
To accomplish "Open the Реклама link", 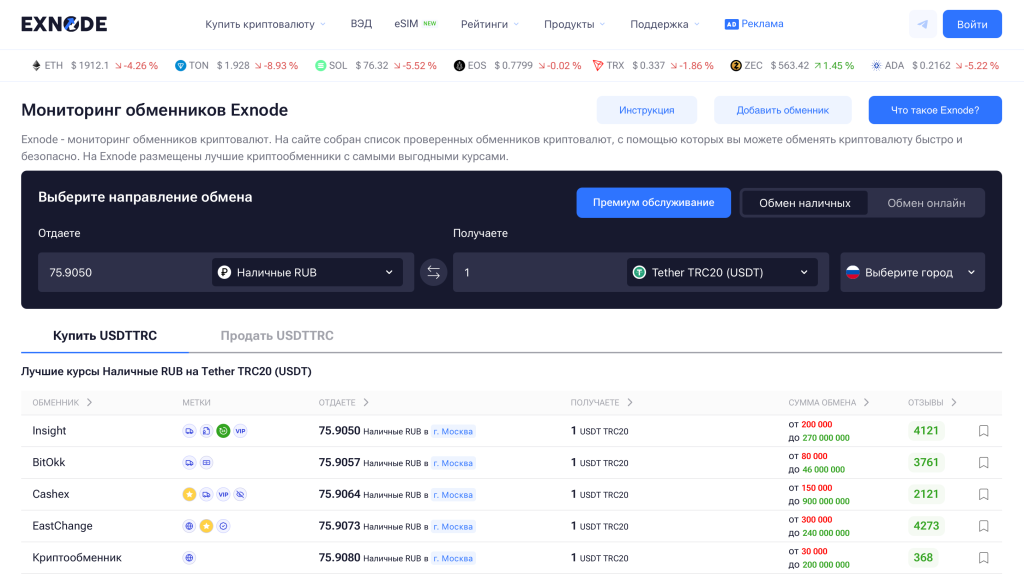I will [754, 24].
